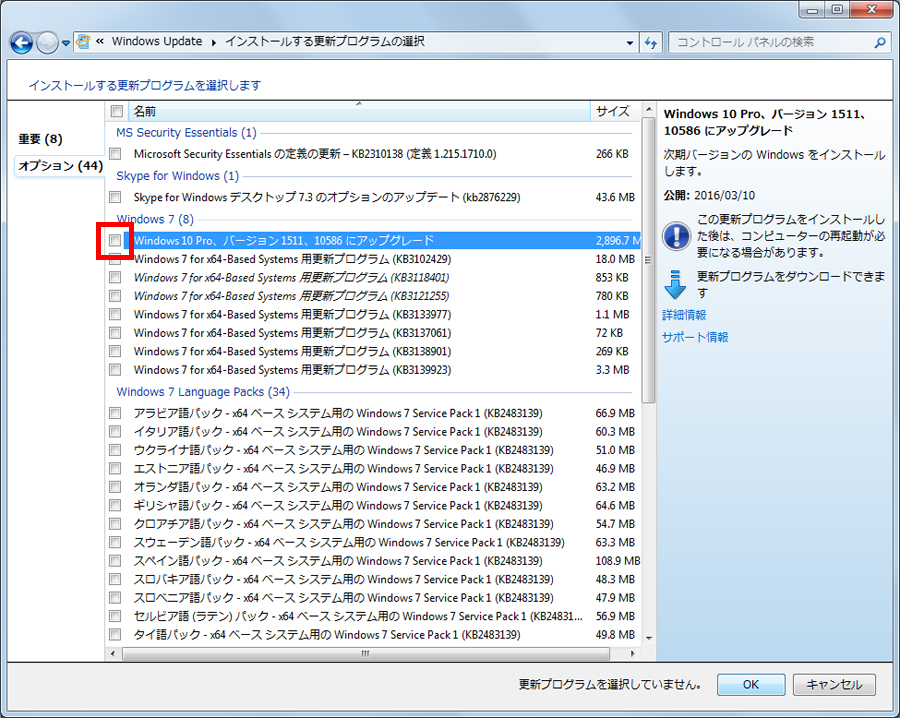Screen dimensions: 900x718
Task: Click the Forward navigation arrow
Action: point(47,42)
